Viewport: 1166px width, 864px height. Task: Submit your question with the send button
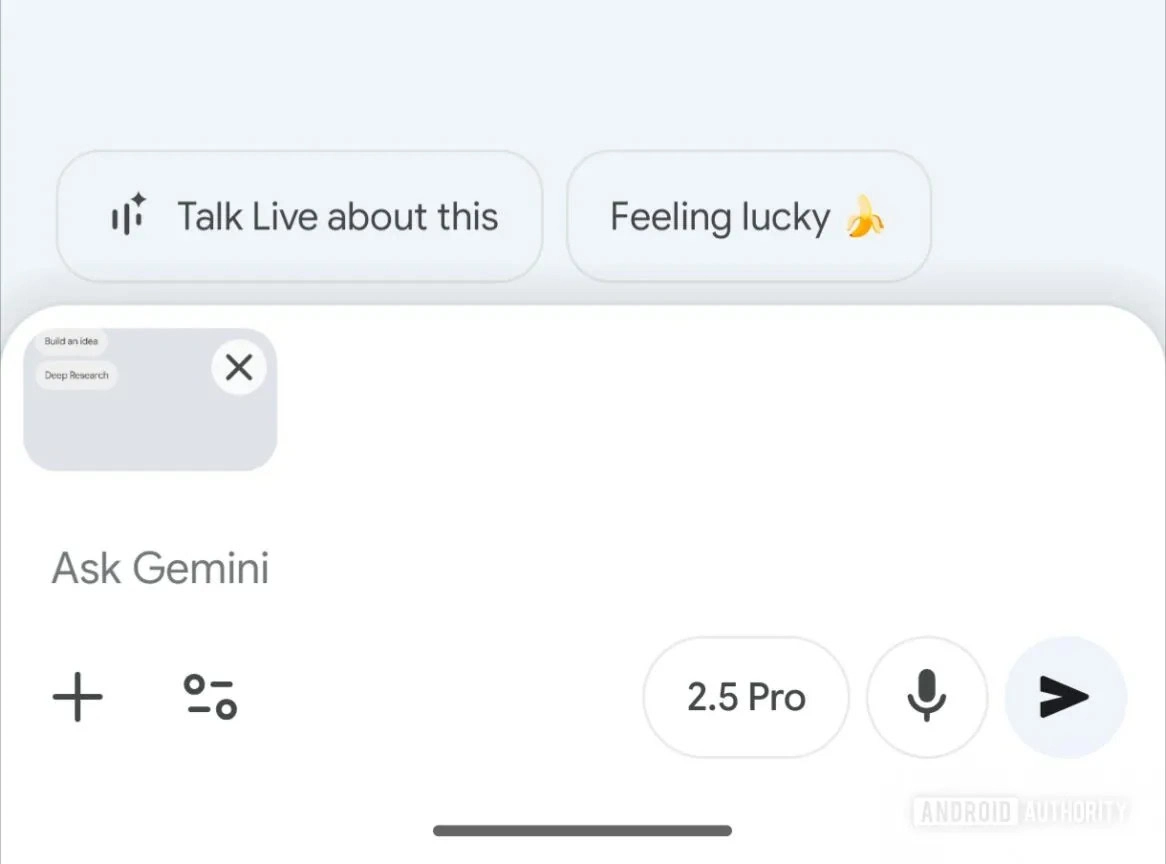pyautogui.click(x=1064, y=697)
